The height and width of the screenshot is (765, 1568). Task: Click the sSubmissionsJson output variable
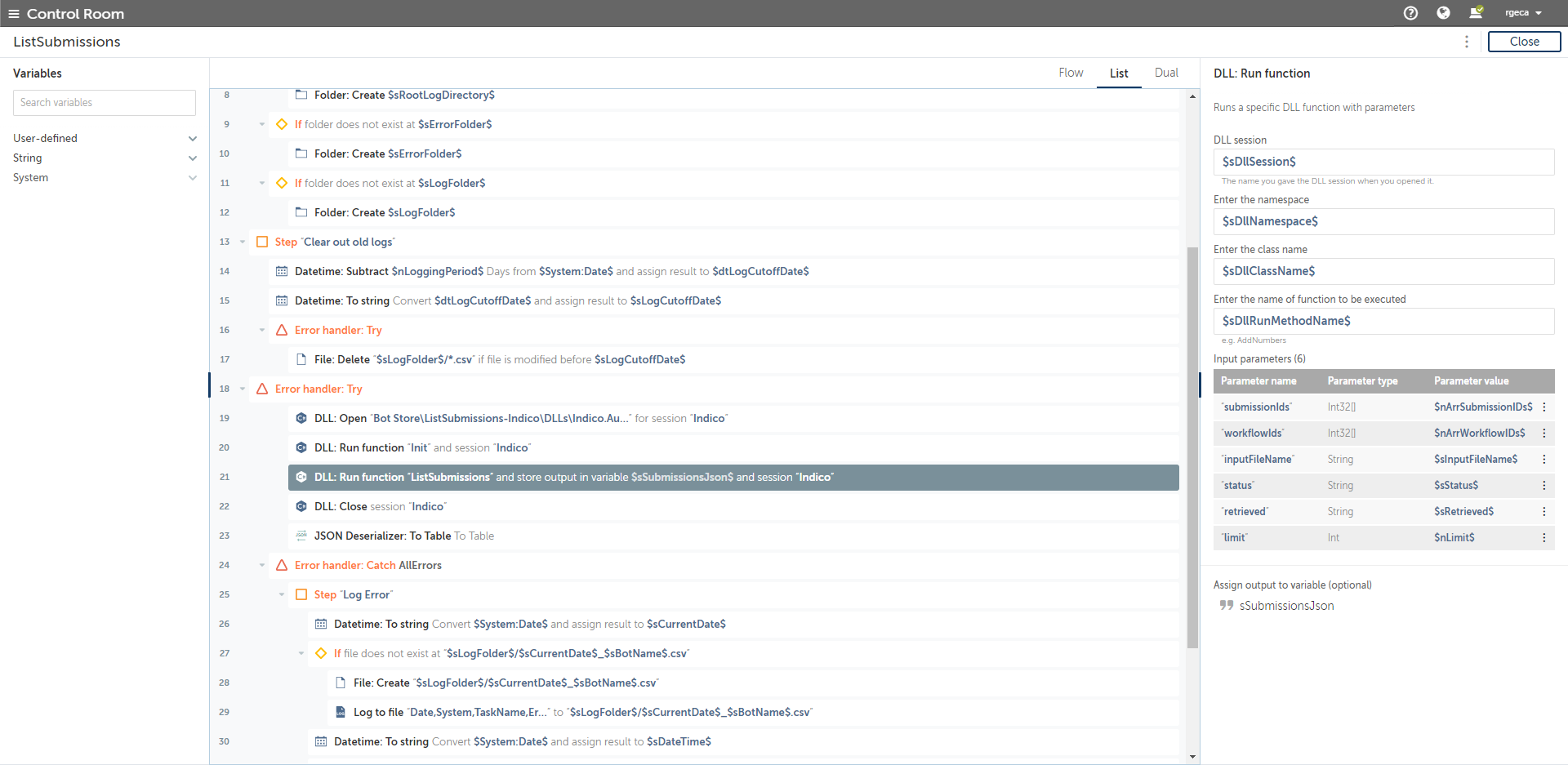click(1286, 606)
